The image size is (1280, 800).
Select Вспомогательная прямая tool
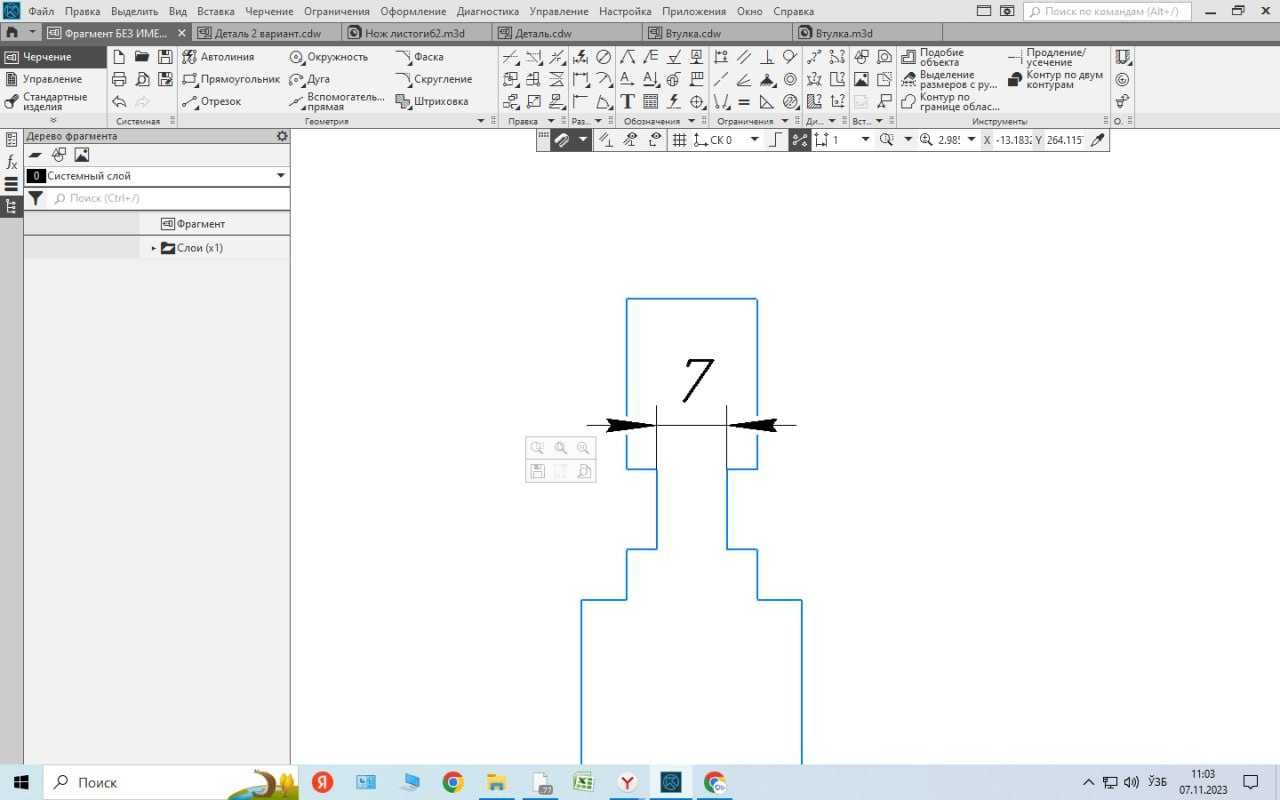(337, 101)
